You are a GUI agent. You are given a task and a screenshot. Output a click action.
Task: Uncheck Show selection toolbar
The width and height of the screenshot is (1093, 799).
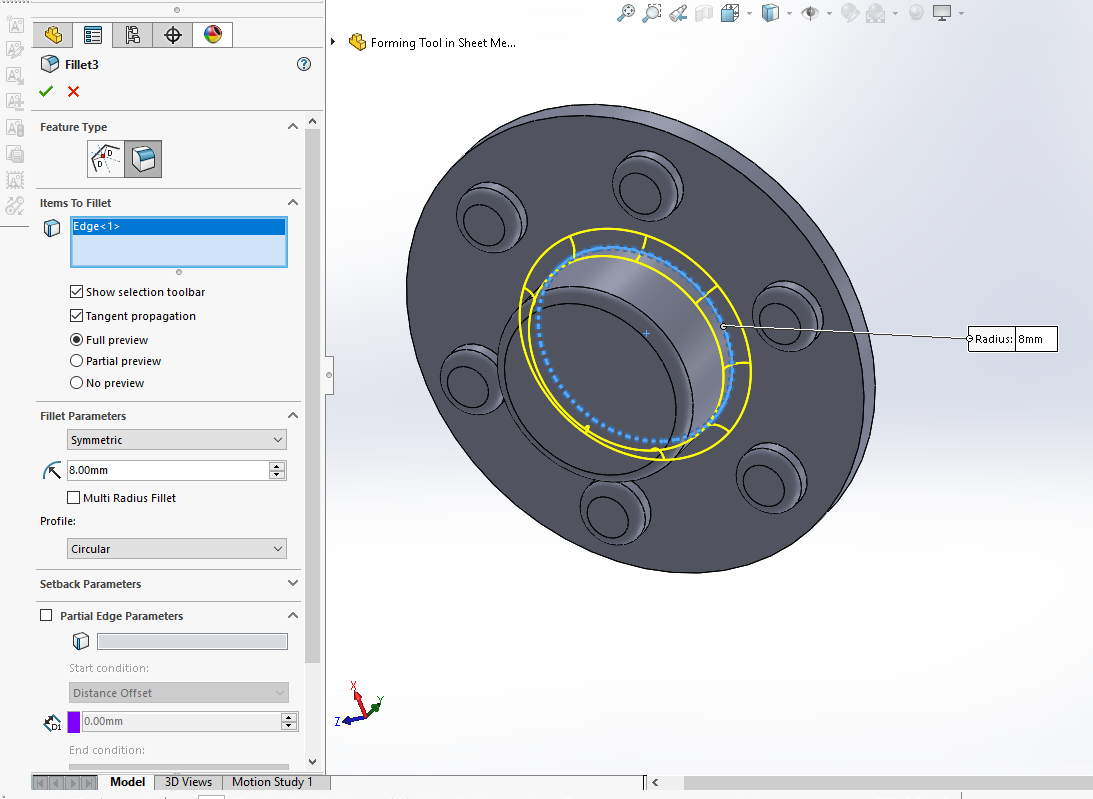coord(77,292)
